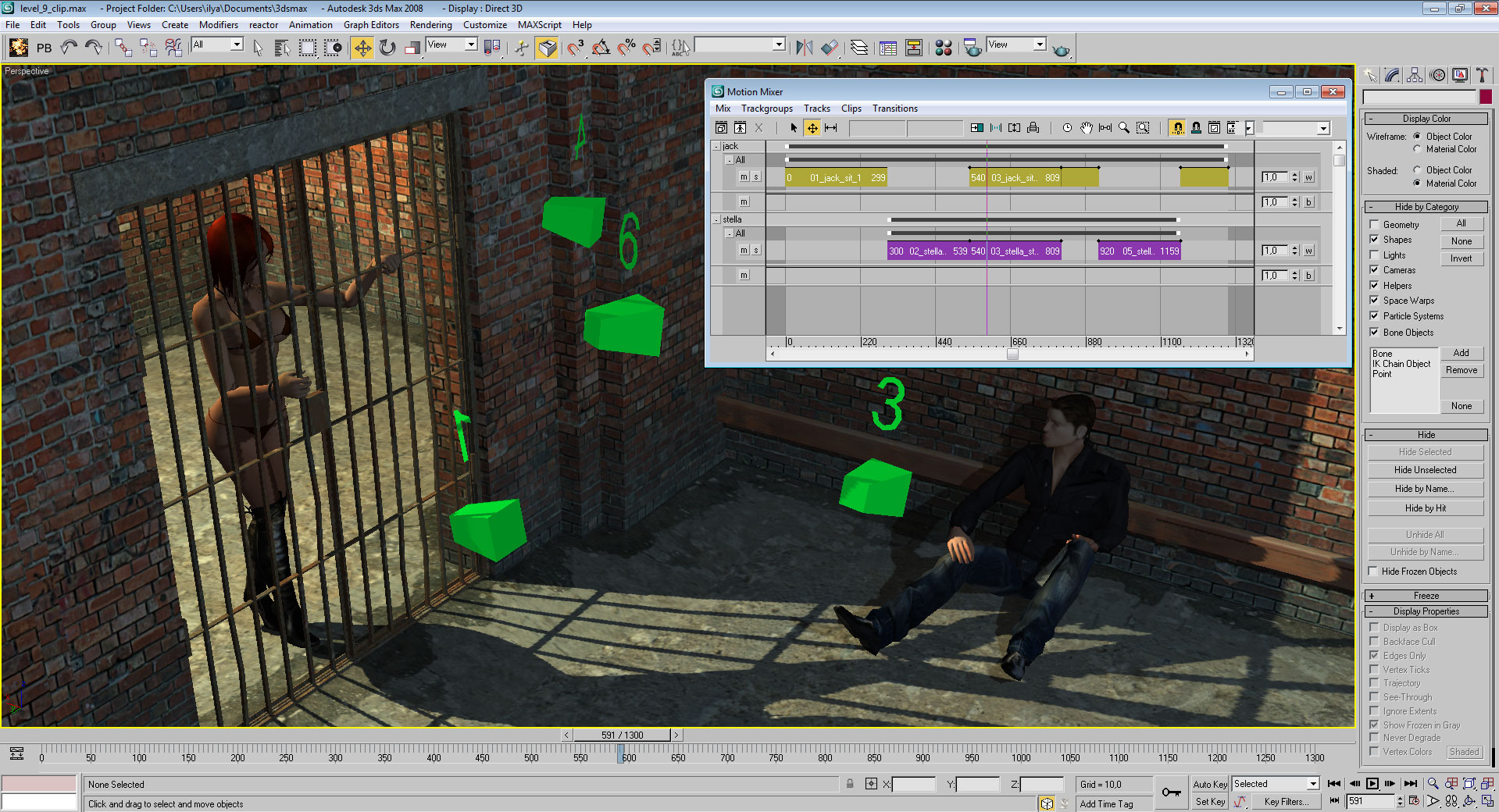Open the selection filter All dropdown

(x=218, y=45)
